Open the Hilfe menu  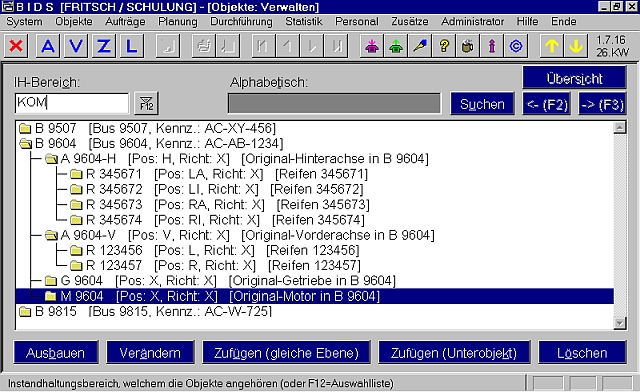(x=527, y=22)
